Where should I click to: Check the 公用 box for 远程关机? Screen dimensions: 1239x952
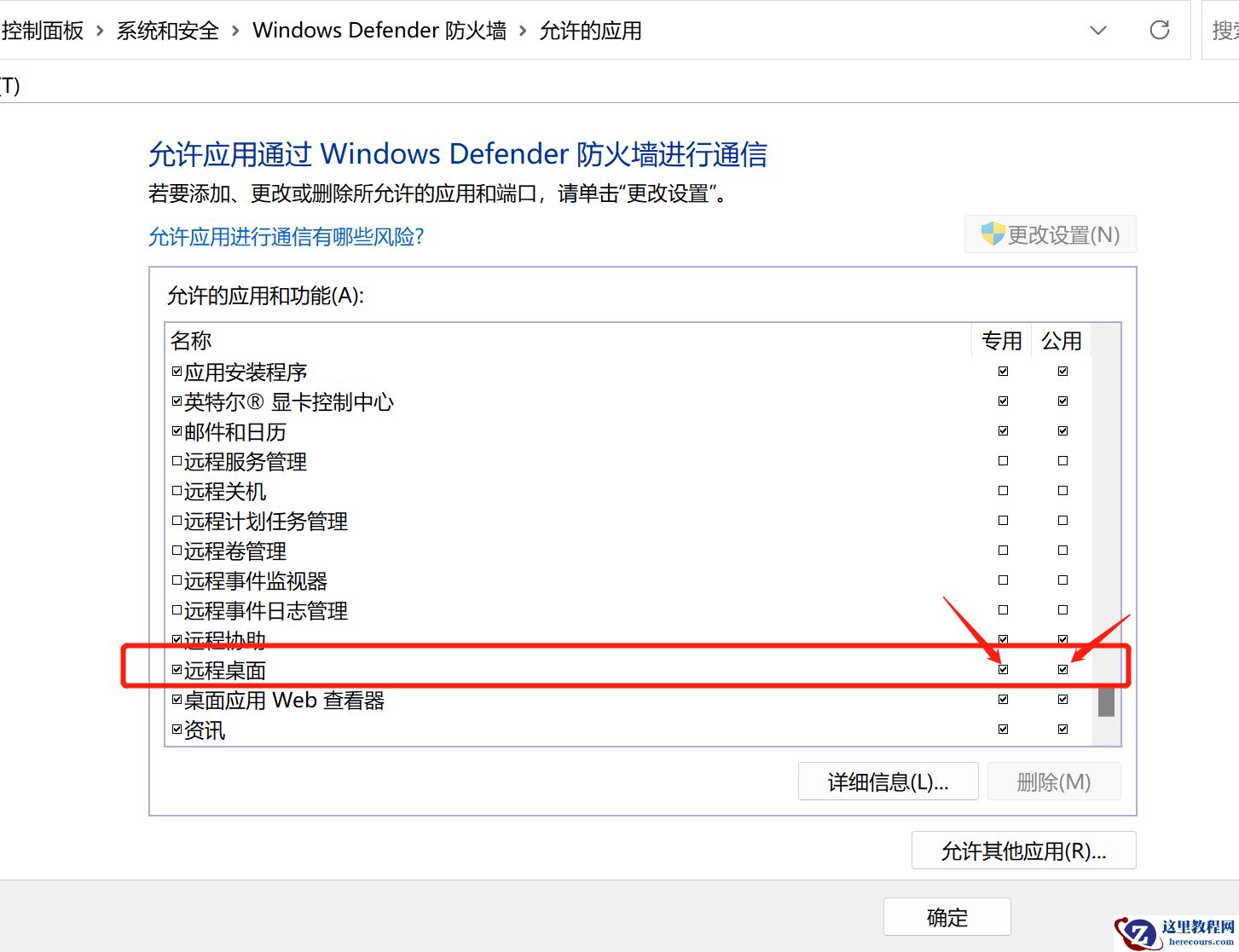[x=1062, y=490]
